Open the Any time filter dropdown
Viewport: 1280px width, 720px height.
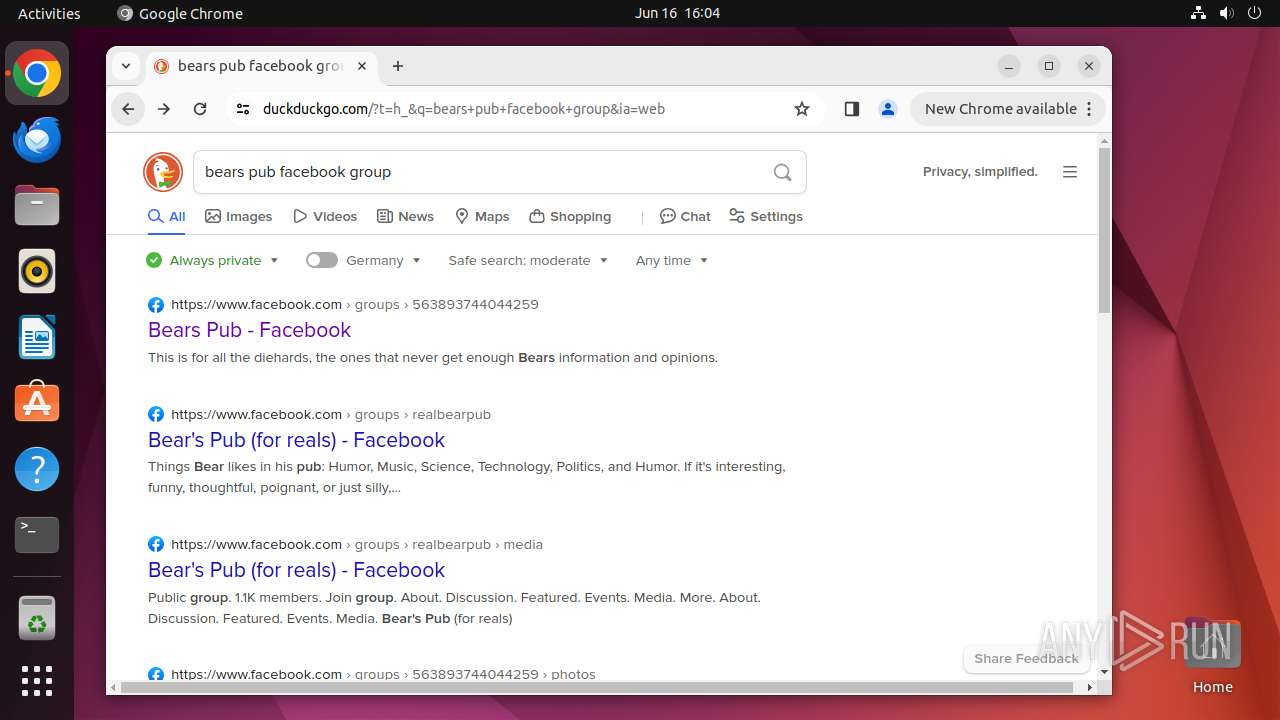[672, 260]
